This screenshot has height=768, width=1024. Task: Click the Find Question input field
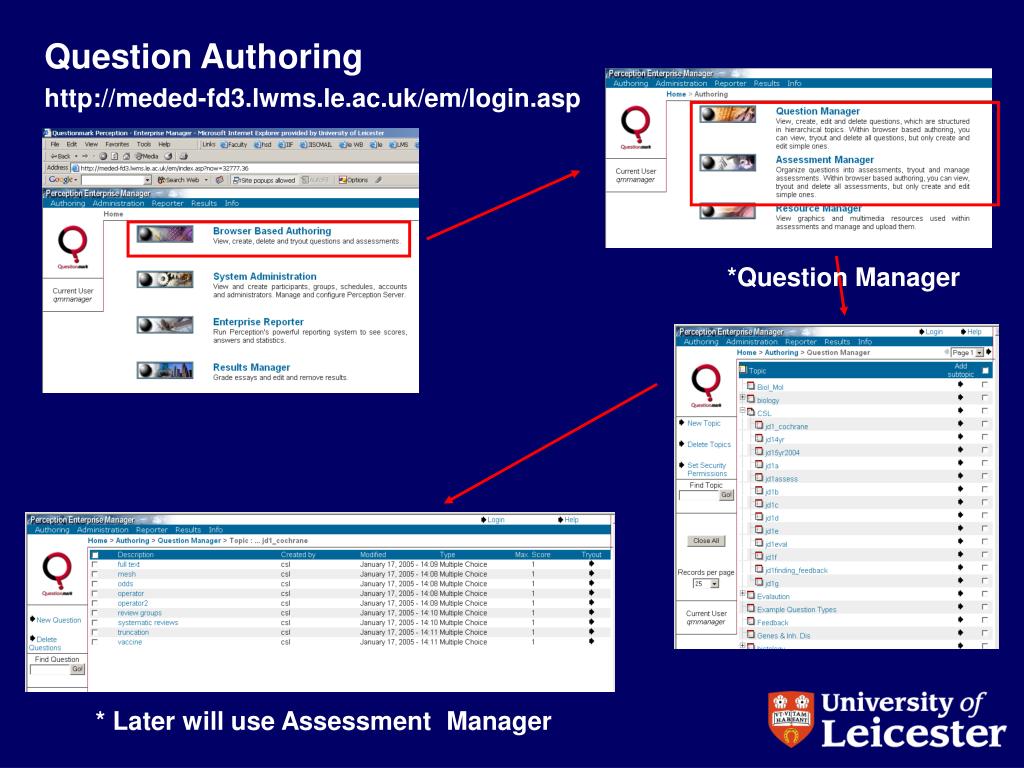(x=49, y=669)
